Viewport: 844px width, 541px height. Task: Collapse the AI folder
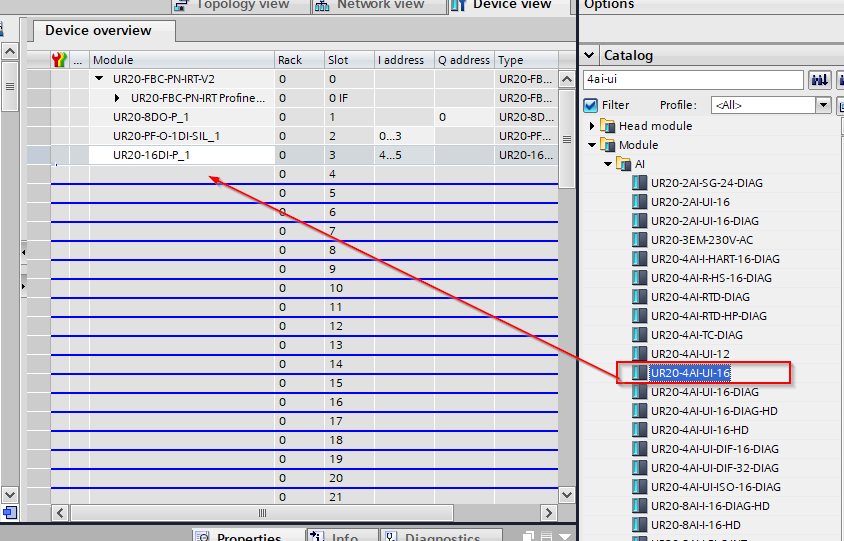pyautogui.click(x=608, y=164)
